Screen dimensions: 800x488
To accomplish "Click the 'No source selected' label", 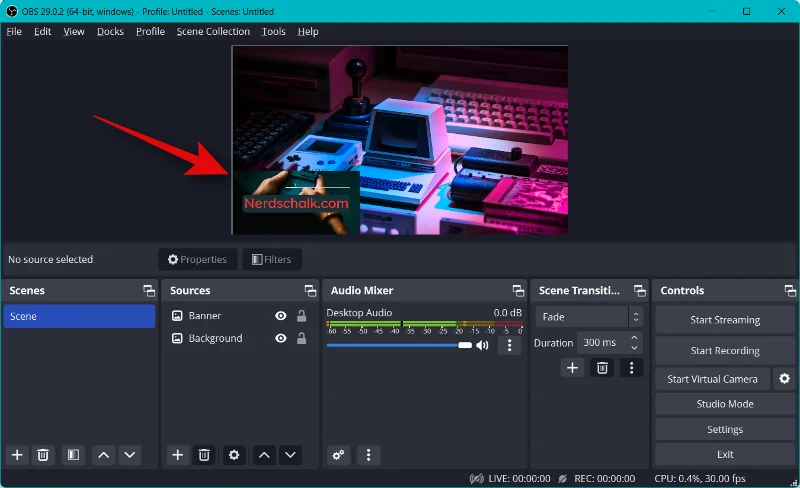I will [51, 259].
